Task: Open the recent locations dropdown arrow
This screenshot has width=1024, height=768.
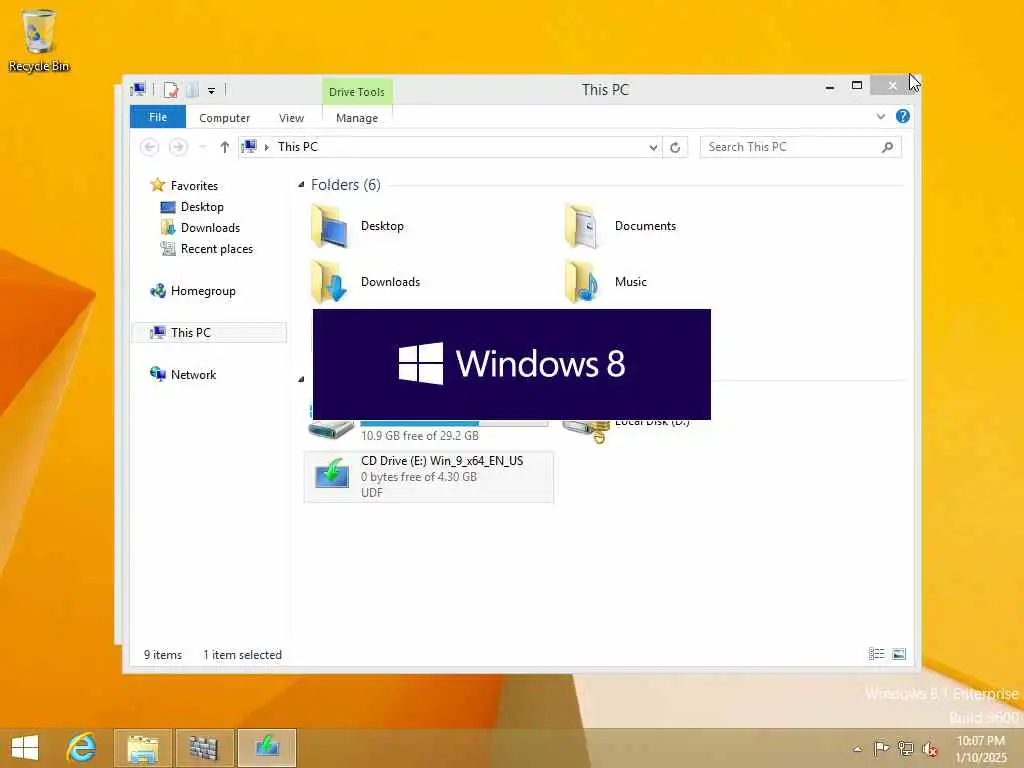Action: [x=203, y=147]
